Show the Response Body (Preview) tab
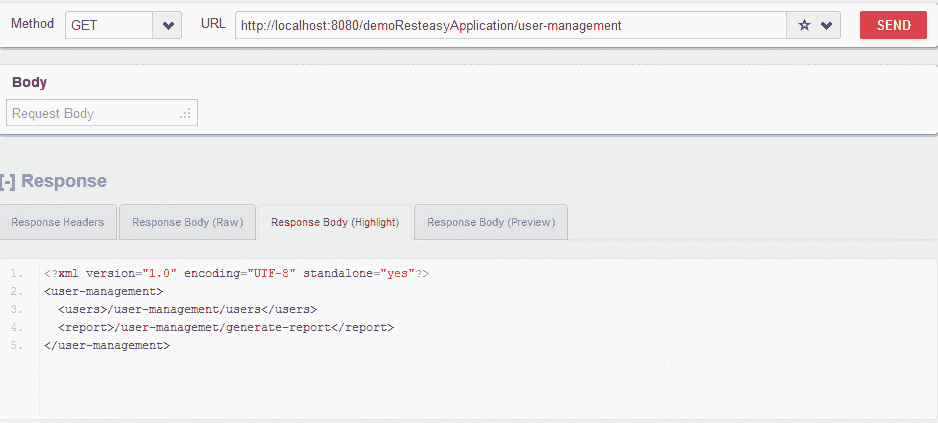 click(x=491, y=223)
